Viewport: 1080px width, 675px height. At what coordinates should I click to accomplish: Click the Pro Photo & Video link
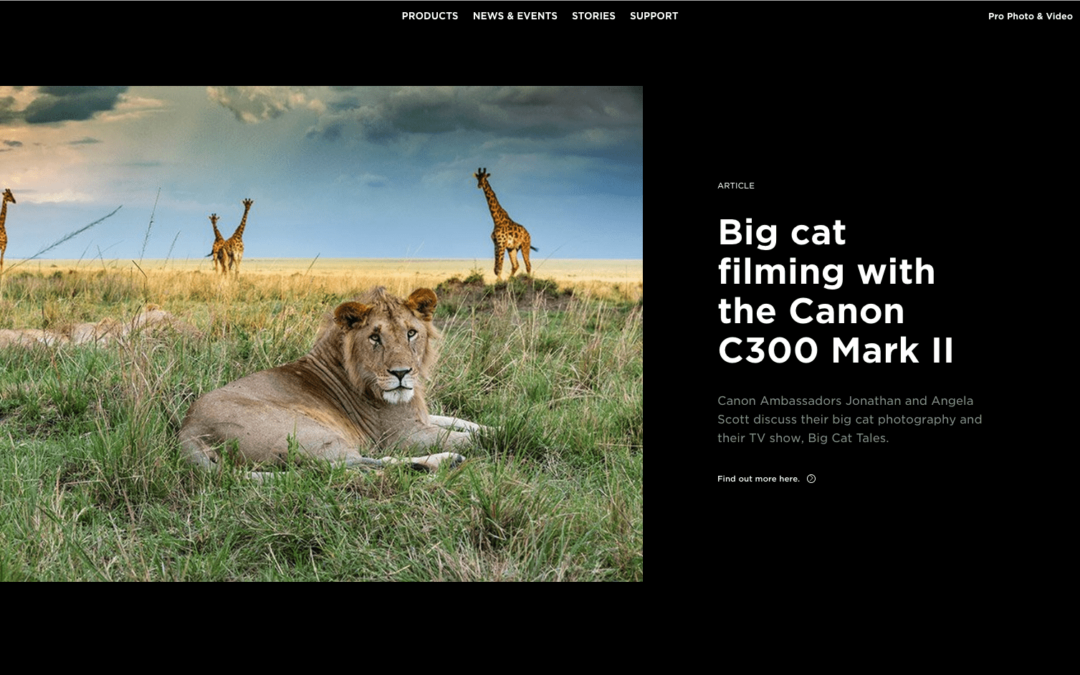pyautogui.click(x=1030, y=16)
